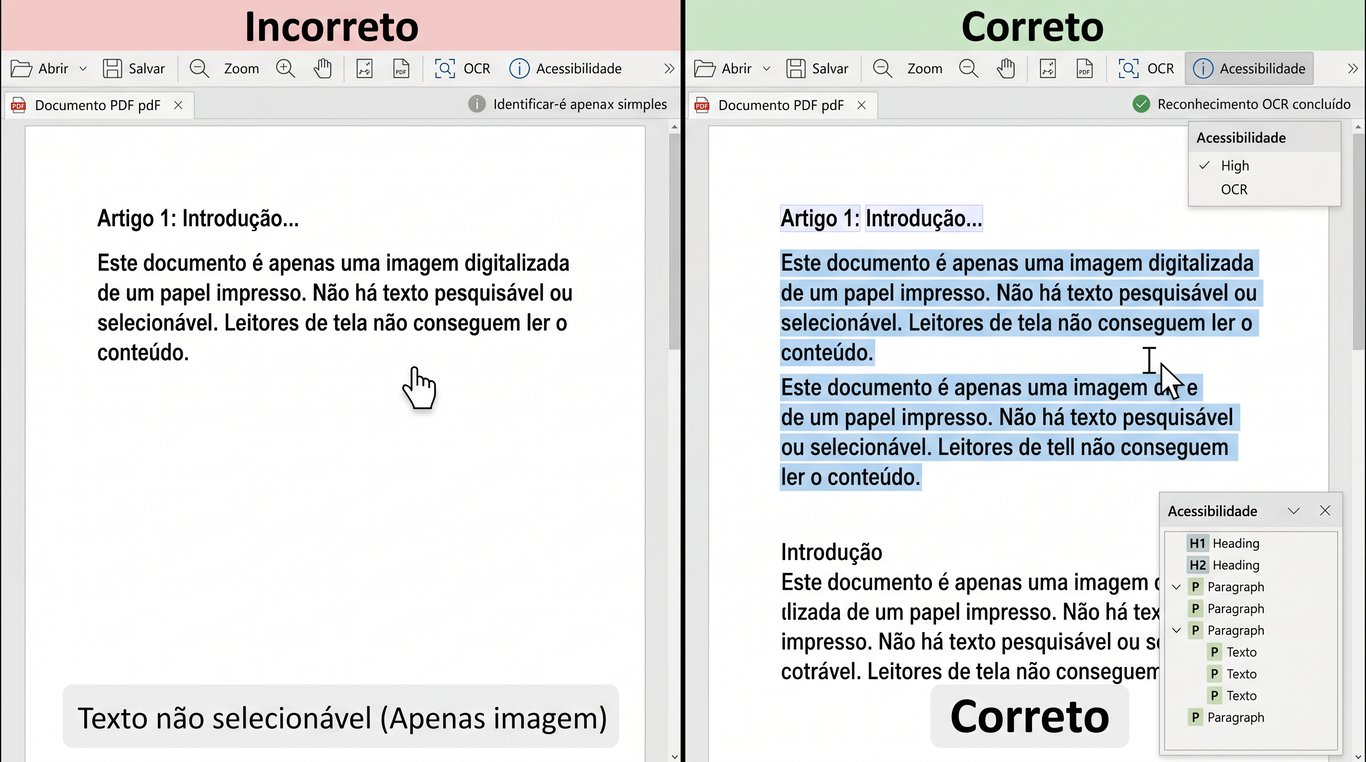1366x762 pixels.
Task: Show more toolbar items in Incorreto panel
Action: [x=669, y=69]
